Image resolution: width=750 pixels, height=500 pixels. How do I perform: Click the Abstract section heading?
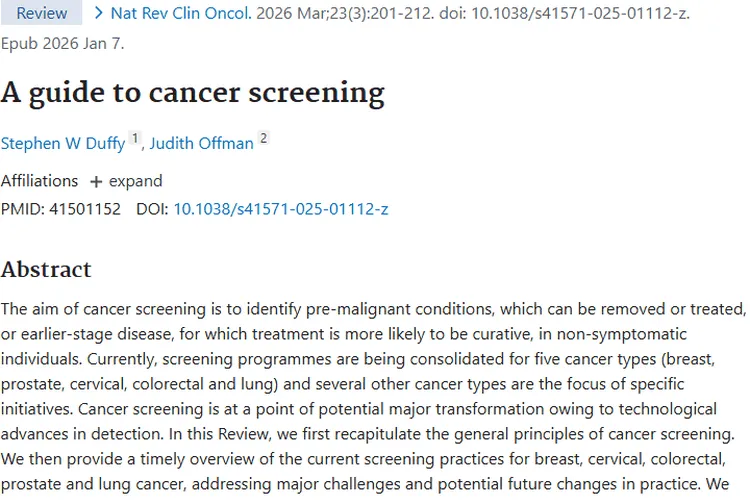46,269
